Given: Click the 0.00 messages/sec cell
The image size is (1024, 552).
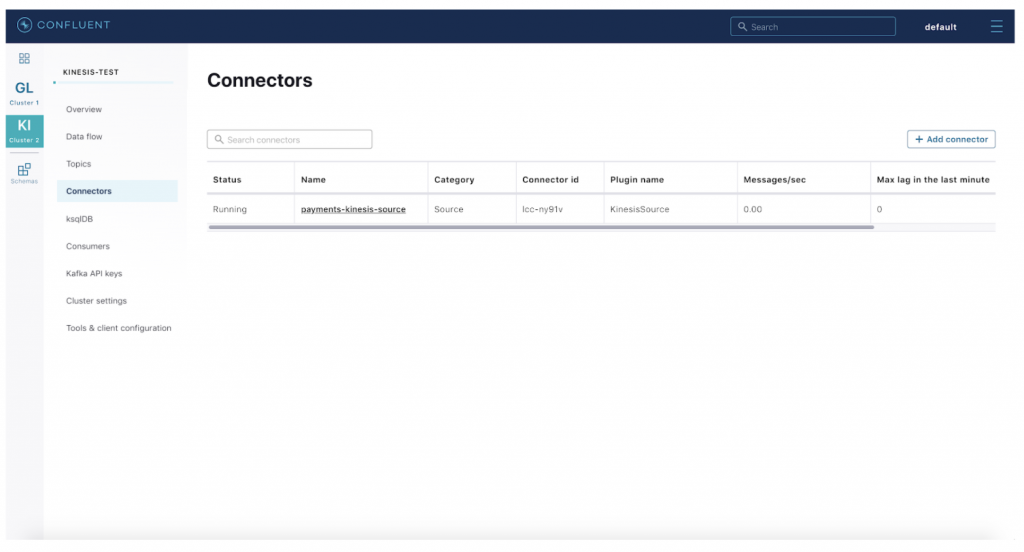Looking at the screenshot, I should [x=752, y=209].
